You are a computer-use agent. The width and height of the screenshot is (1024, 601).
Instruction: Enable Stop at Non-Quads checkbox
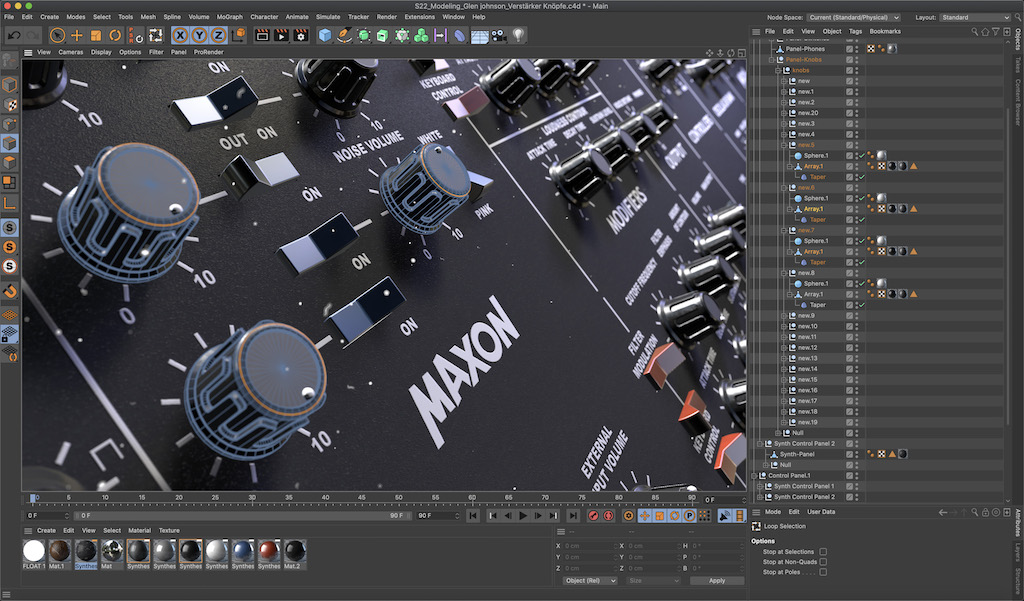pos(823,562)
